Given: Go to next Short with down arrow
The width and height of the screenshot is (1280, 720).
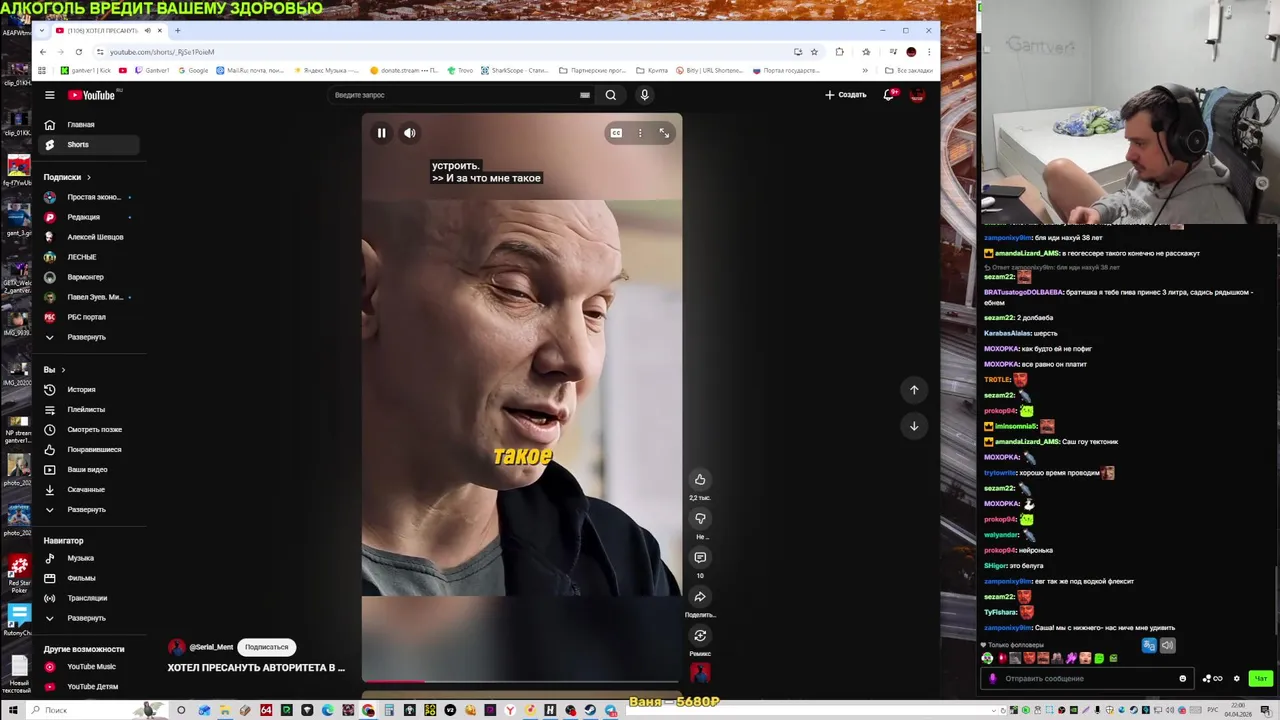Looking at the screenshot, I should [x=914, y=426].
